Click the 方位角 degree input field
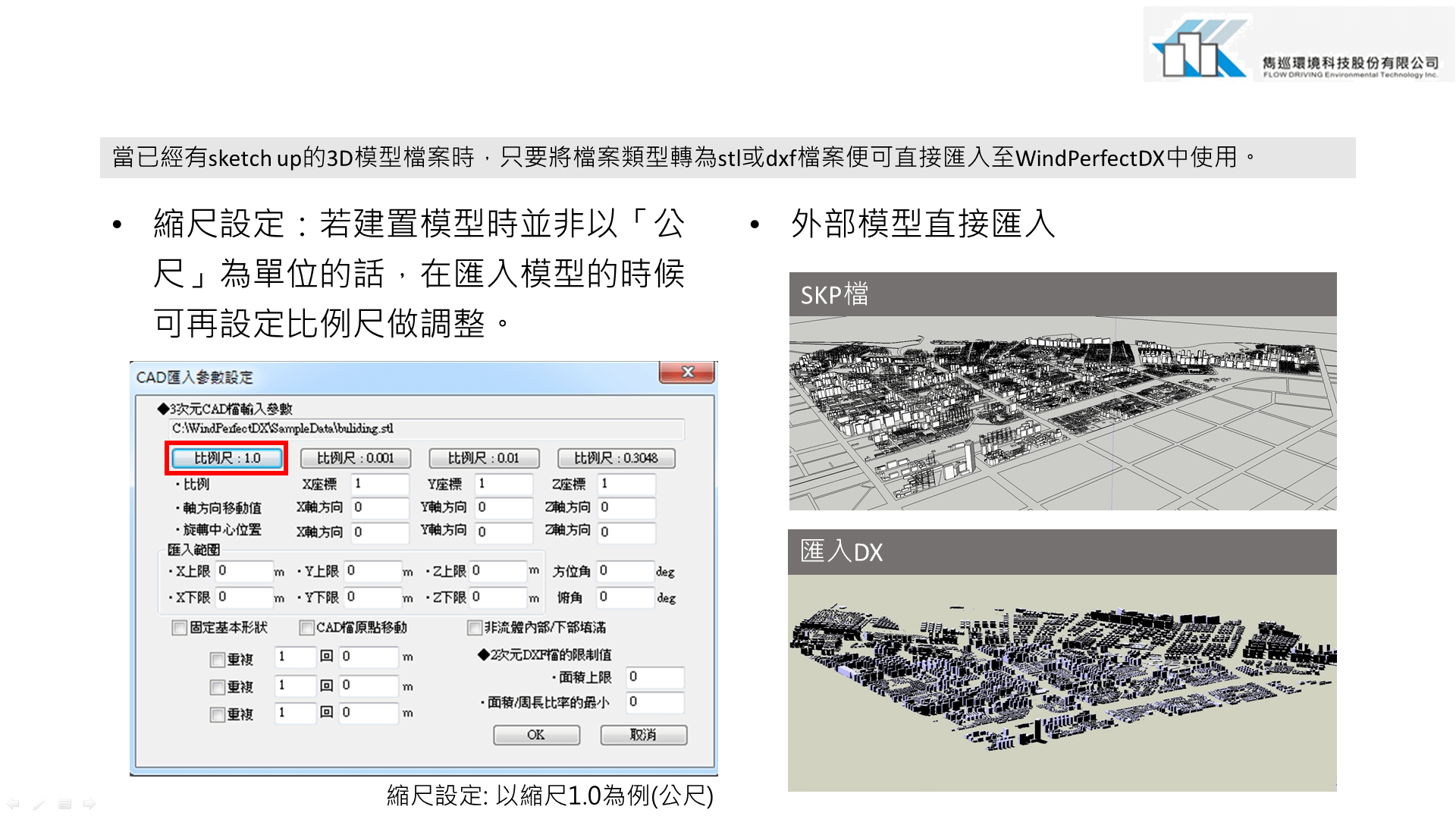The width and height of the screenshot is (1456, 819). (624, 571)
